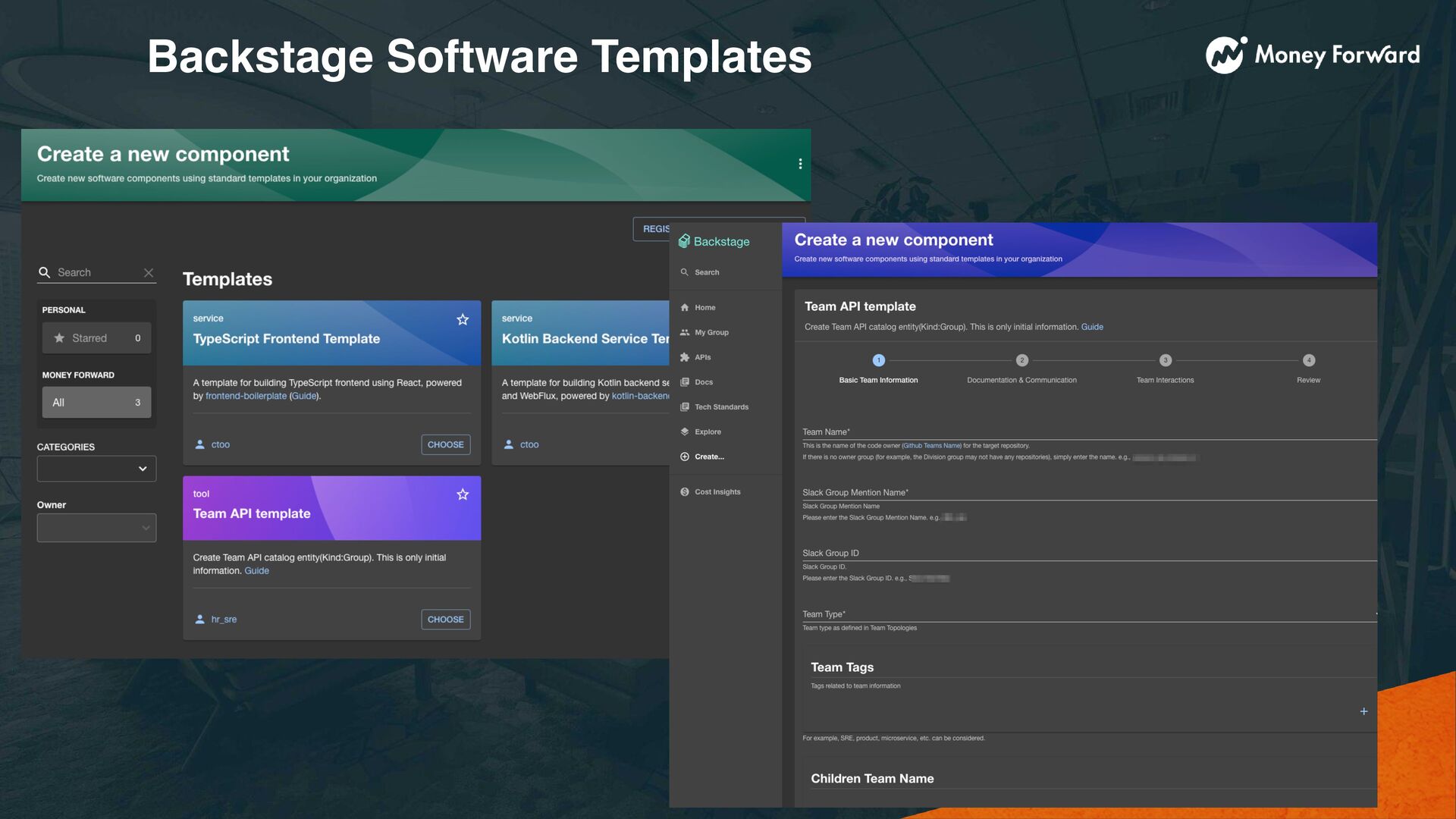Click the Team Name input field
This screenshot has height=819, width=1456.
1089,431
